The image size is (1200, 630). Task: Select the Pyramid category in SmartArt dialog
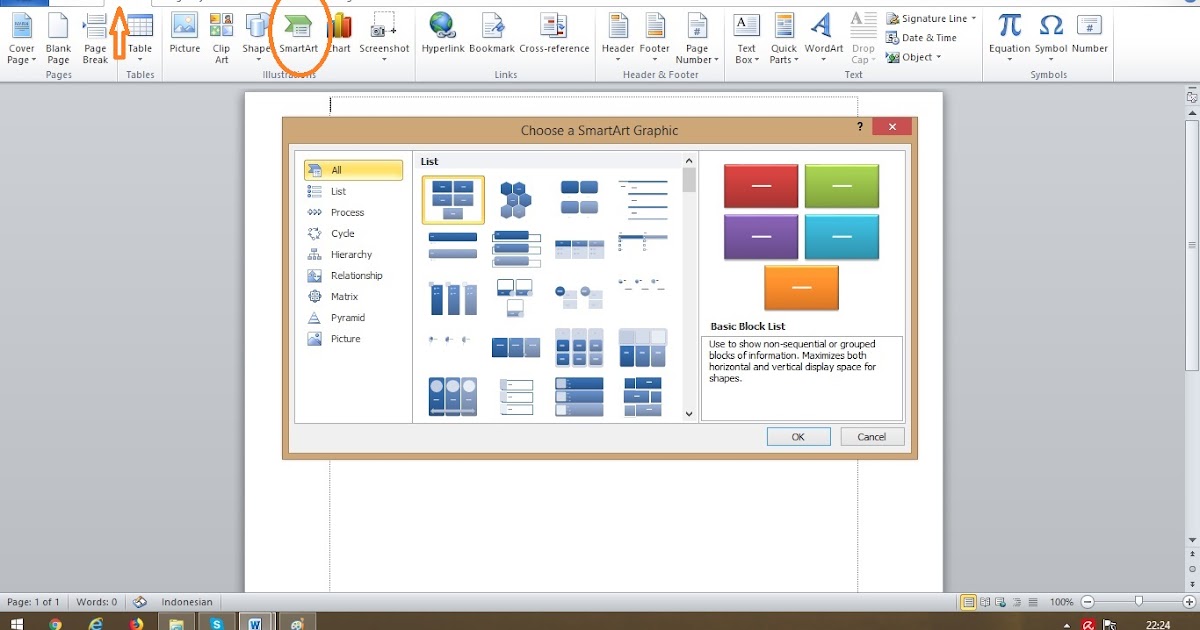[x=349, y=317]
